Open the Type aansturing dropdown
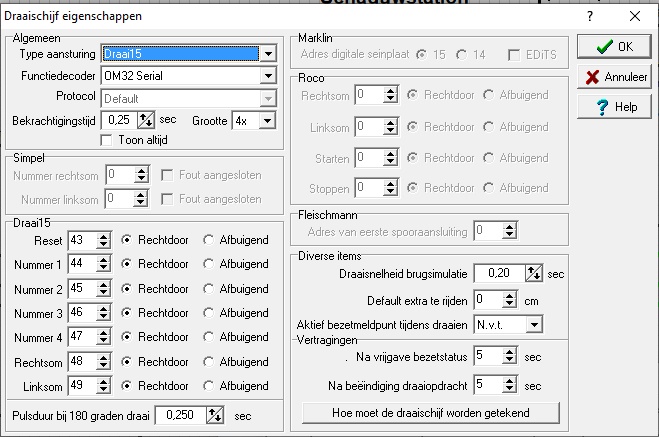The height and width of the screenshot is (437, 659). 268,54
